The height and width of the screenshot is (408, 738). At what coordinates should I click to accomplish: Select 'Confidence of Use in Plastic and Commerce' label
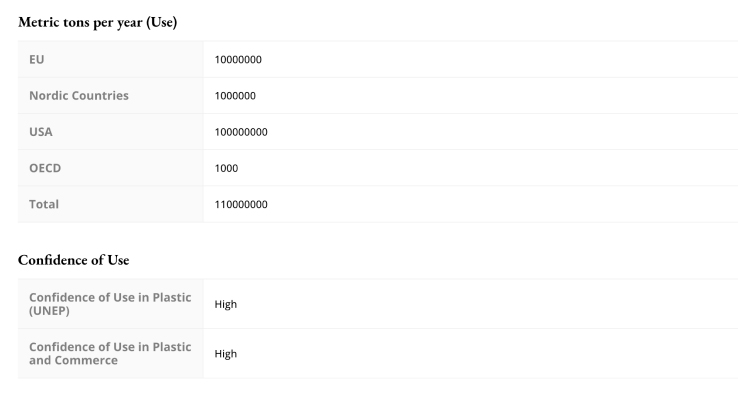(110, 354)
